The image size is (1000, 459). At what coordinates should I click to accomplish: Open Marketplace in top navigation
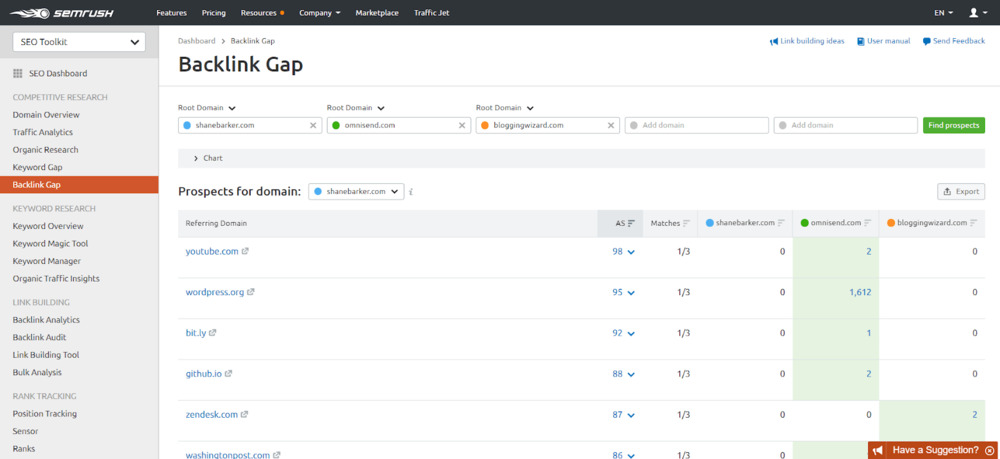378,13
